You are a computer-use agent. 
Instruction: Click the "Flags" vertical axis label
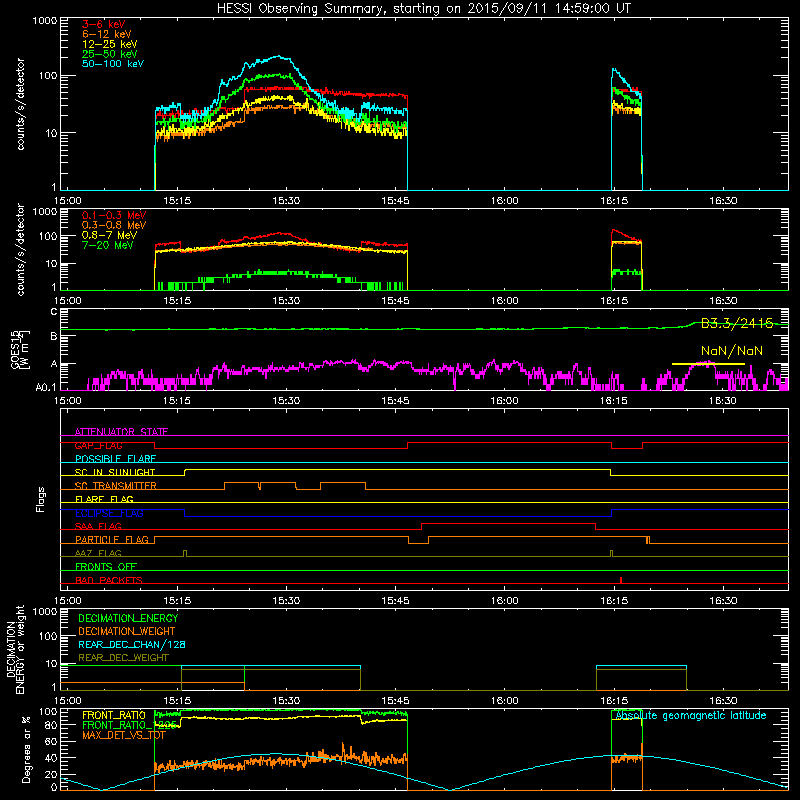tap(41, 499)
